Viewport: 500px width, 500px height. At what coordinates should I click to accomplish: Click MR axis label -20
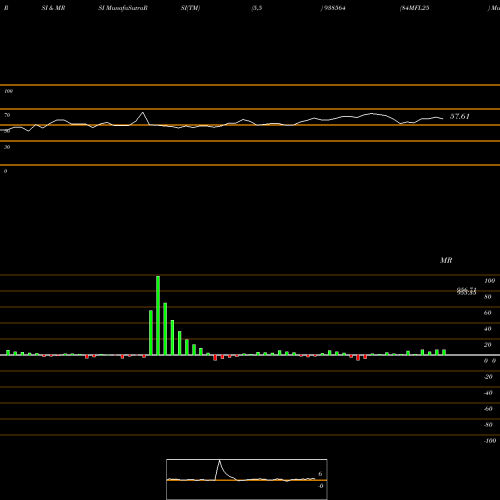click(x=488, y=377)
